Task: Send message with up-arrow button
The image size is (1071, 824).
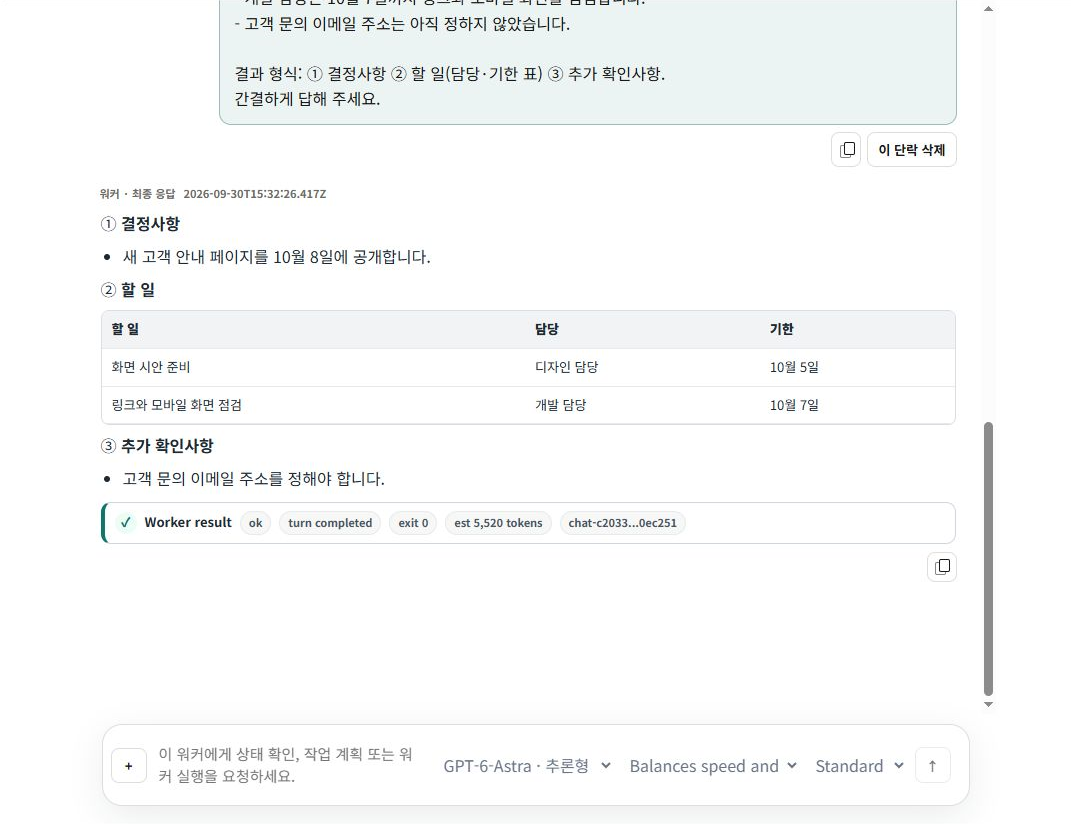Action: tap(932, 766)
